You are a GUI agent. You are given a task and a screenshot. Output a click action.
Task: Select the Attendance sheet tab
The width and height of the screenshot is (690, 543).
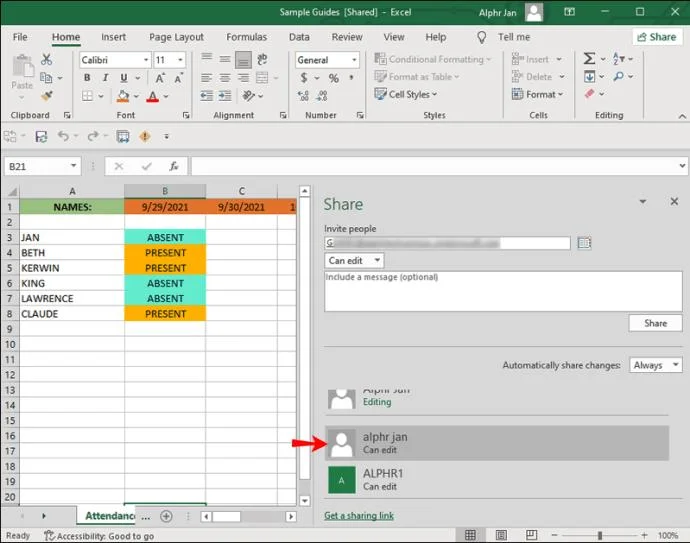(110, 516)
